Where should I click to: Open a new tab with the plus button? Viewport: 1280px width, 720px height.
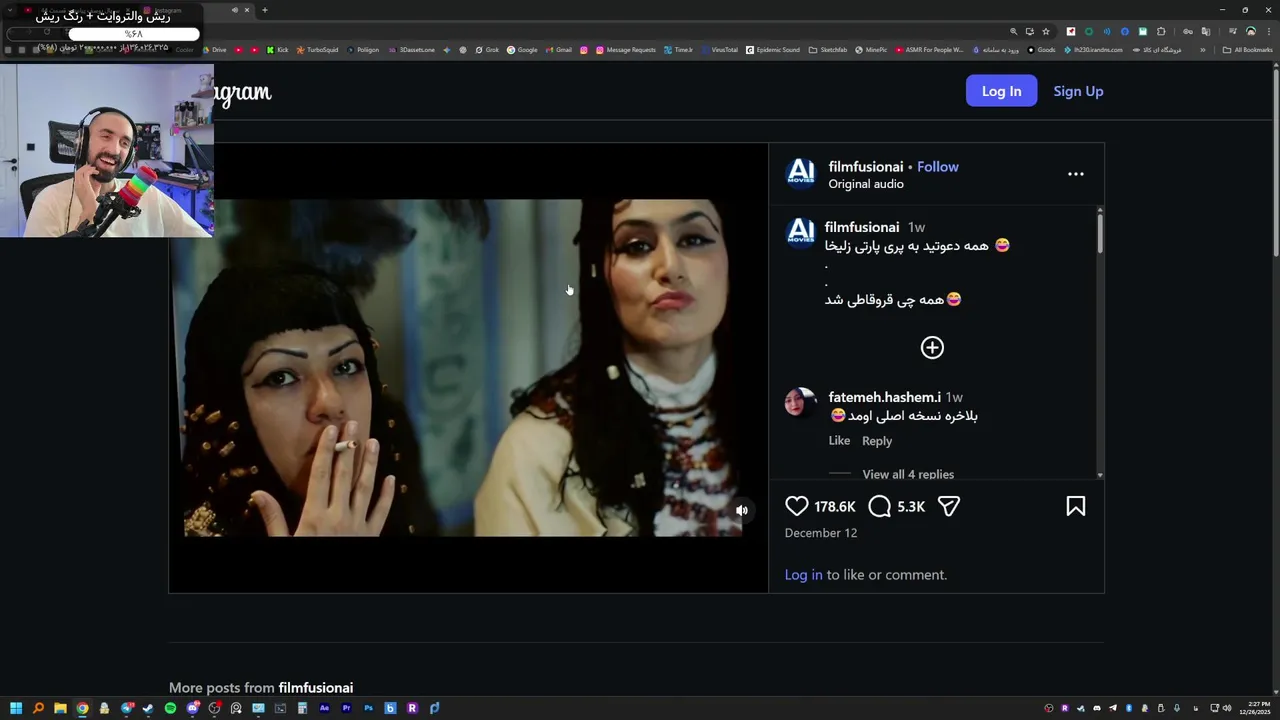point(264,10)
